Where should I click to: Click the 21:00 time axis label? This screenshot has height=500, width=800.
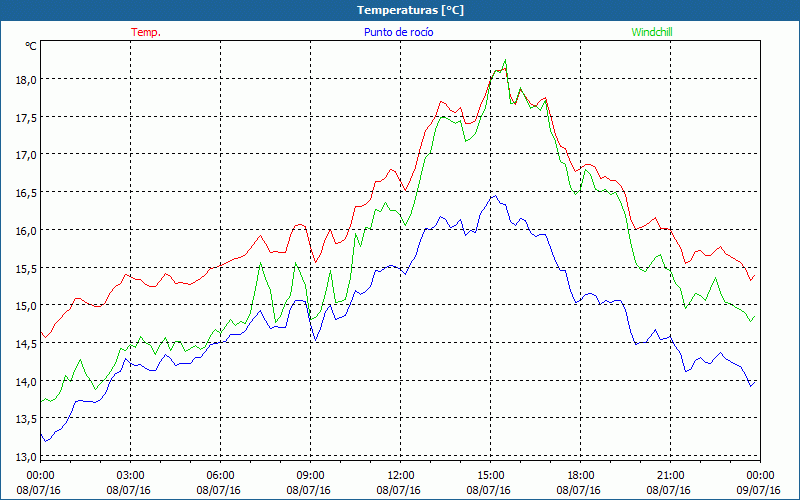click(670, 476)
